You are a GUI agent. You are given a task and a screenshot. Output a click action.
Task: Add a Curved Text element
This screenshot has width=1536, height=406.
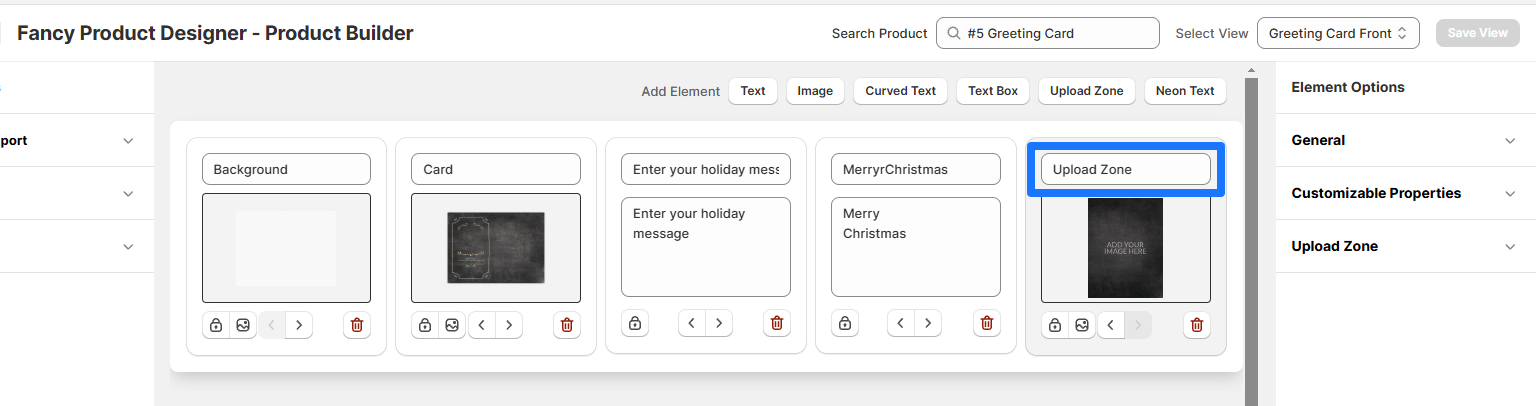pyautogui.click(x=900, y=91)
